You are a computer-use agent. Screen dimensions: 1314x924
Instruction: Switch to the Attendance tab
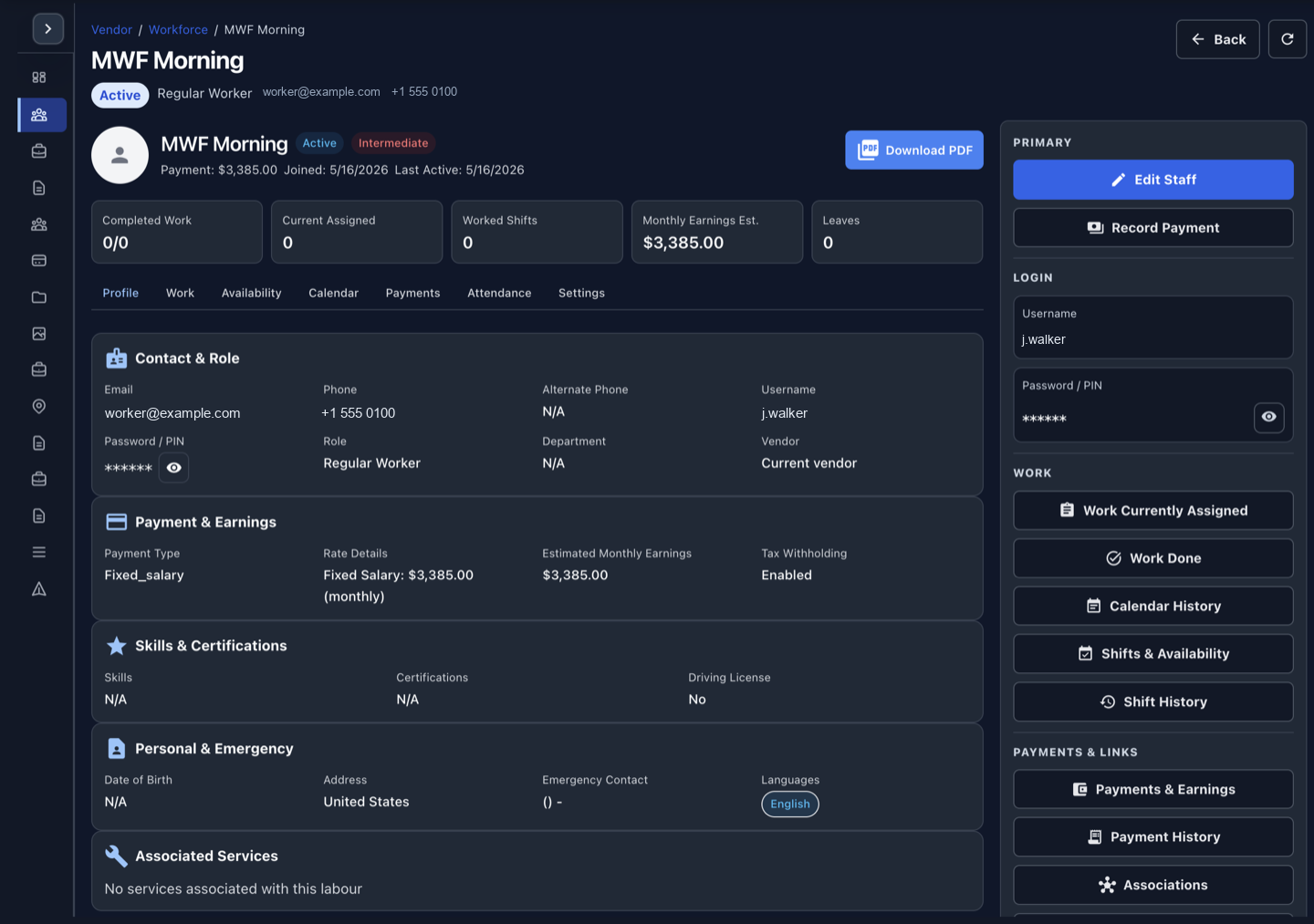click(499, 293)
